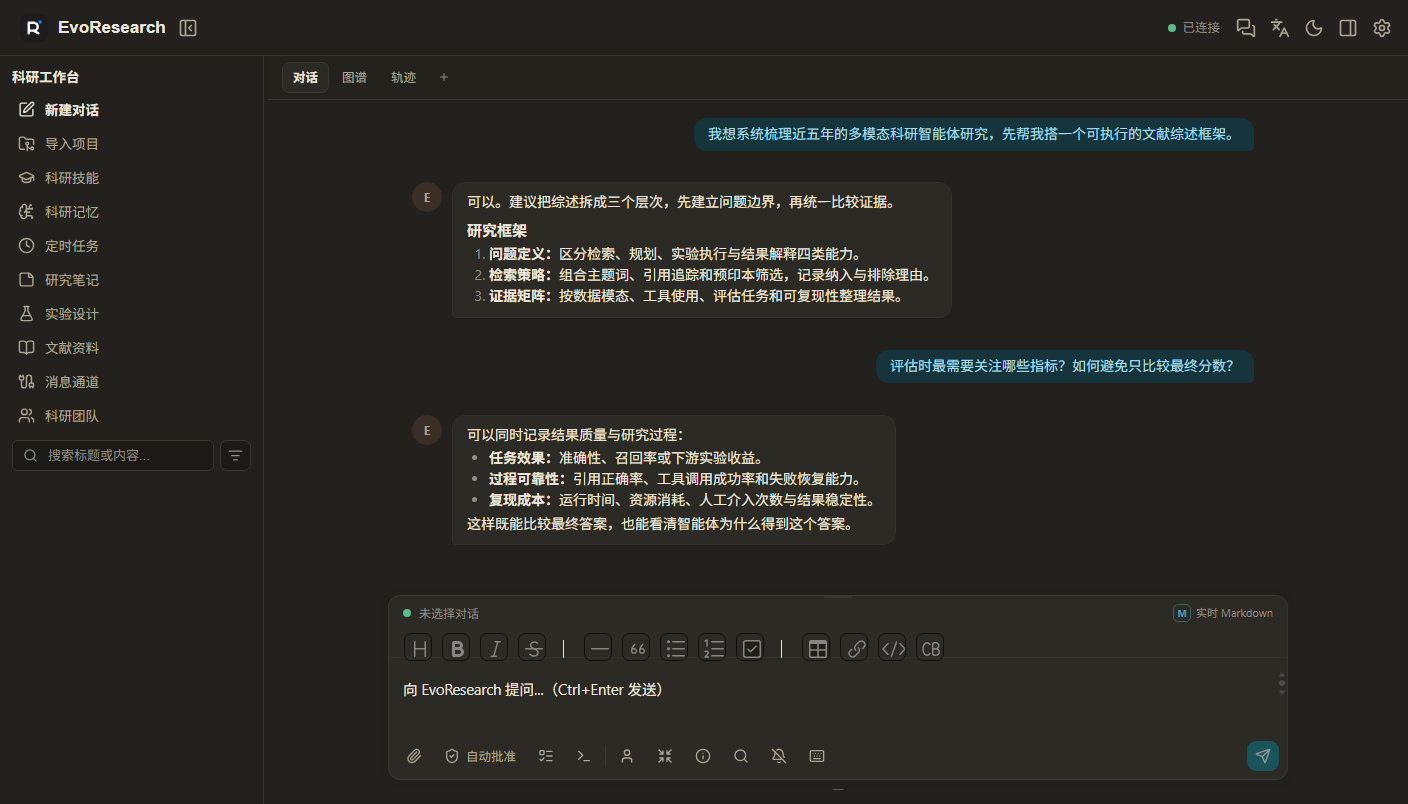Click the collapse arrows icon in composer

[x=665, y=756]
